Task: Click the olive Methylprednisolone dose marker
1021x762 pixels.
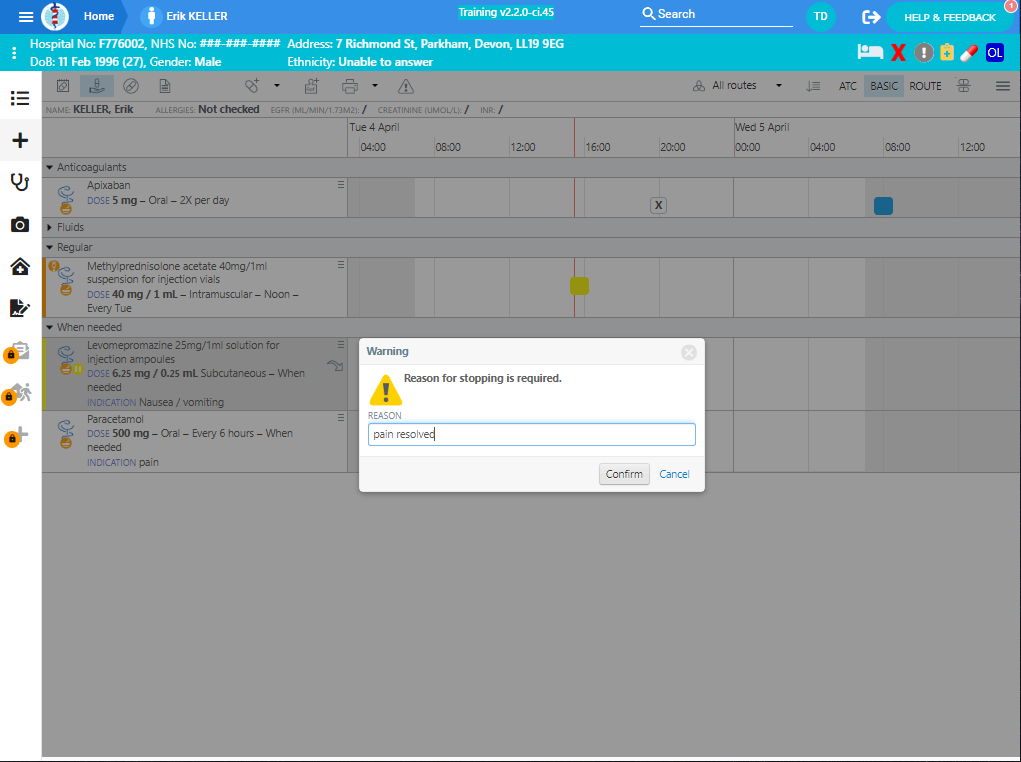Action: pyautogui.click(x=579, y=286)
